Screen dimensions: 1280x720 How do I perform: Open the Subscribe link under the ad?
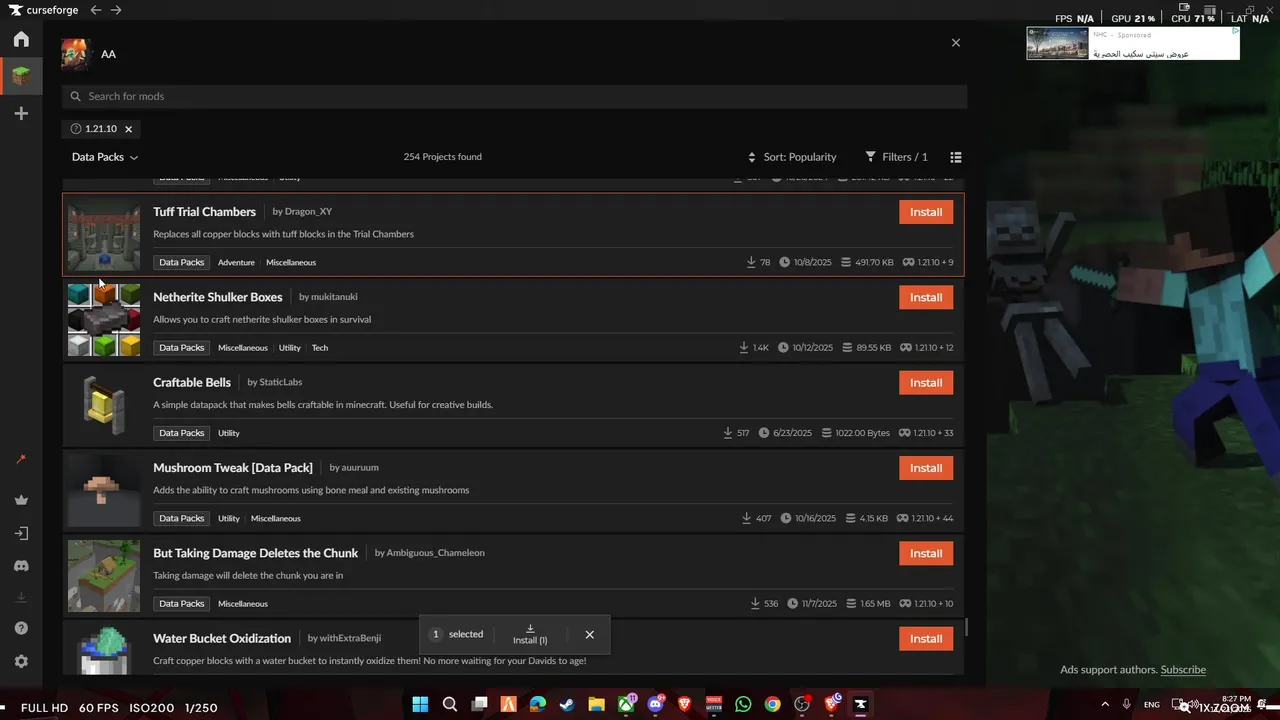point(1183,670)
